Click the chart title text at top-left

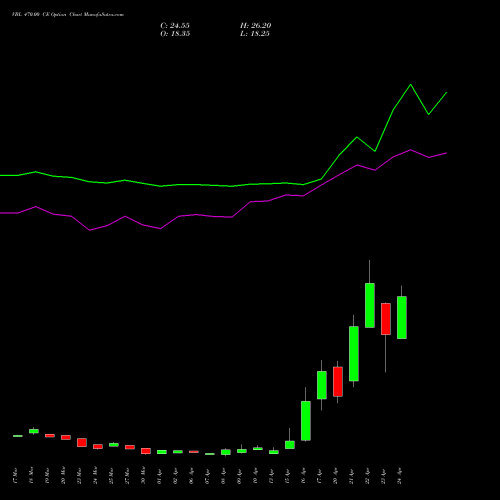click(x=68, y=15)
